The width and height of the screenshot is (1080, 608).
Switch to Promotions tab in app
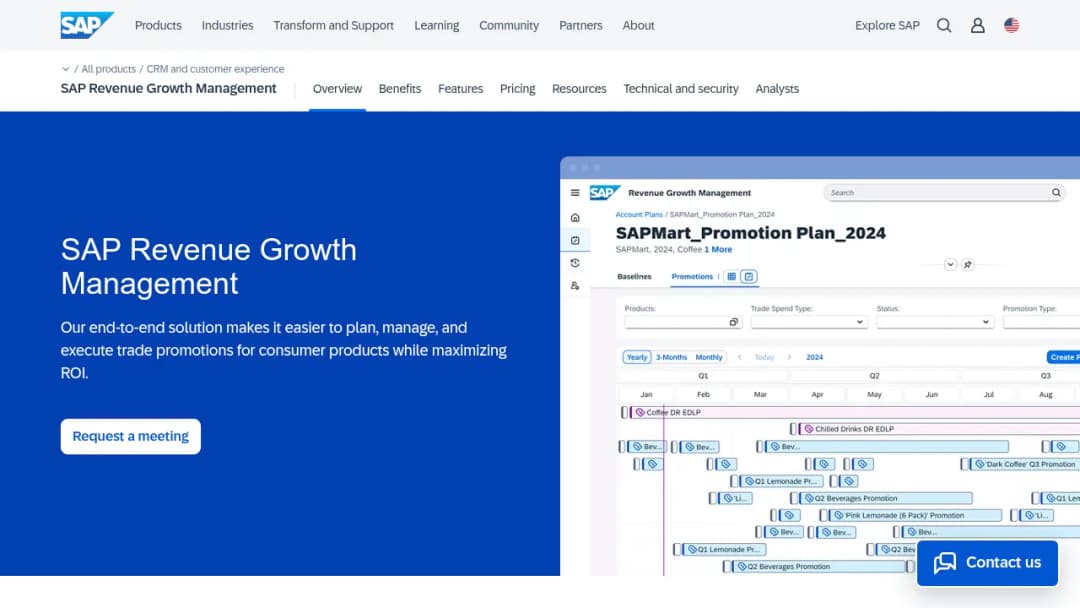[692, 276]
